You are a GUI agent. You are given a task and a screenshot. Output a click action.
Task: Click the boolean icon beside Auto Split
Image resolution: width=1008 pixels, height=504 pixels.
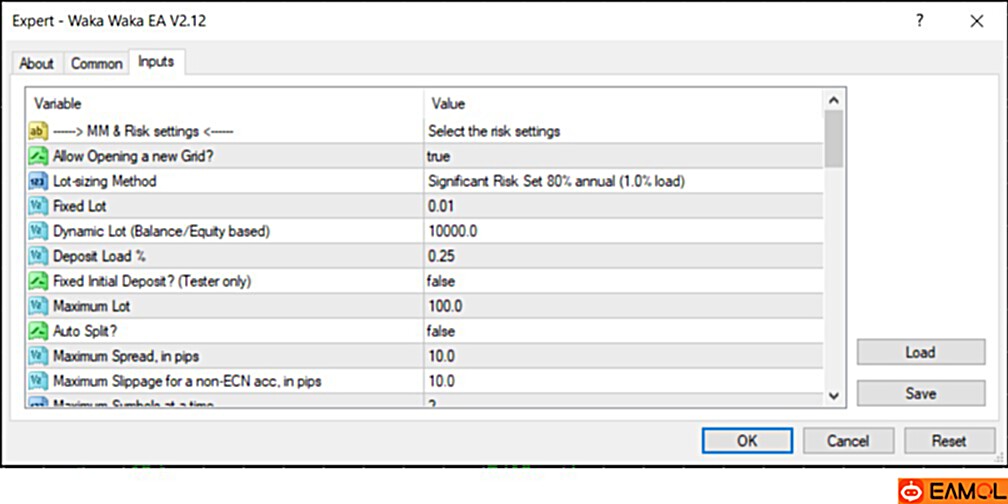tap(39, 331)
